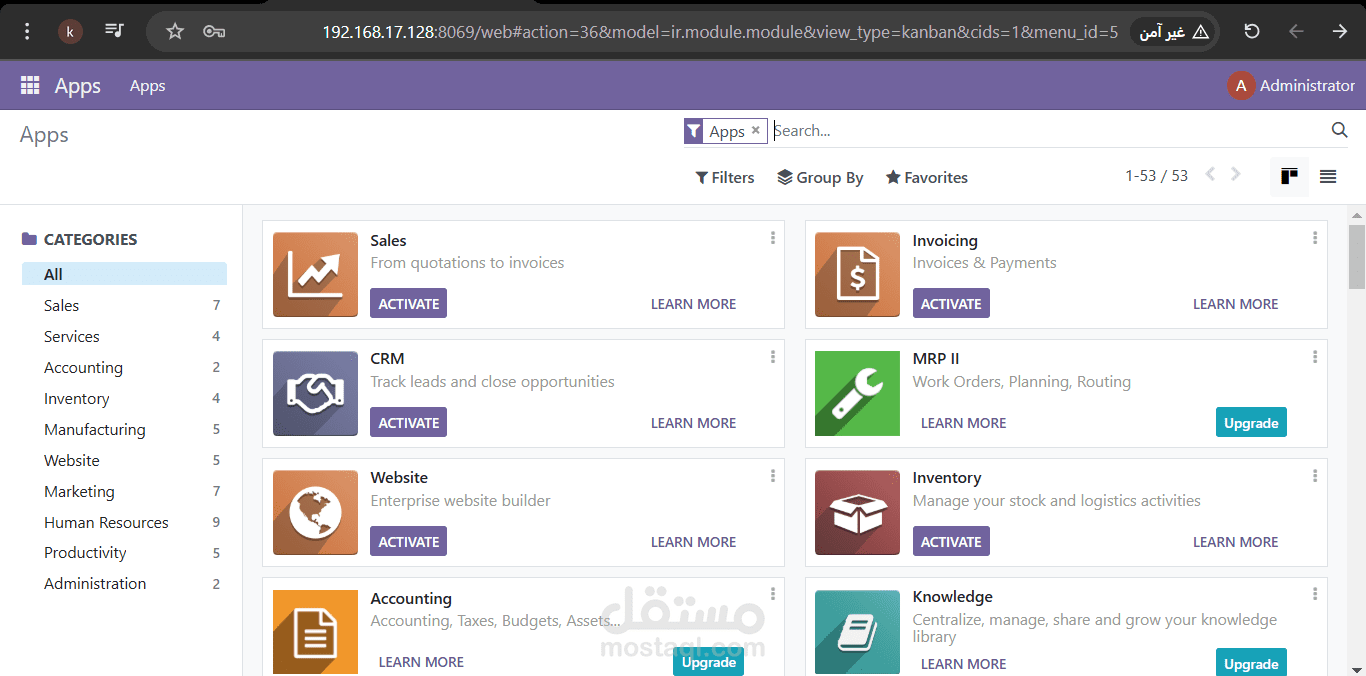Click the browser profile k avatar

70,31
